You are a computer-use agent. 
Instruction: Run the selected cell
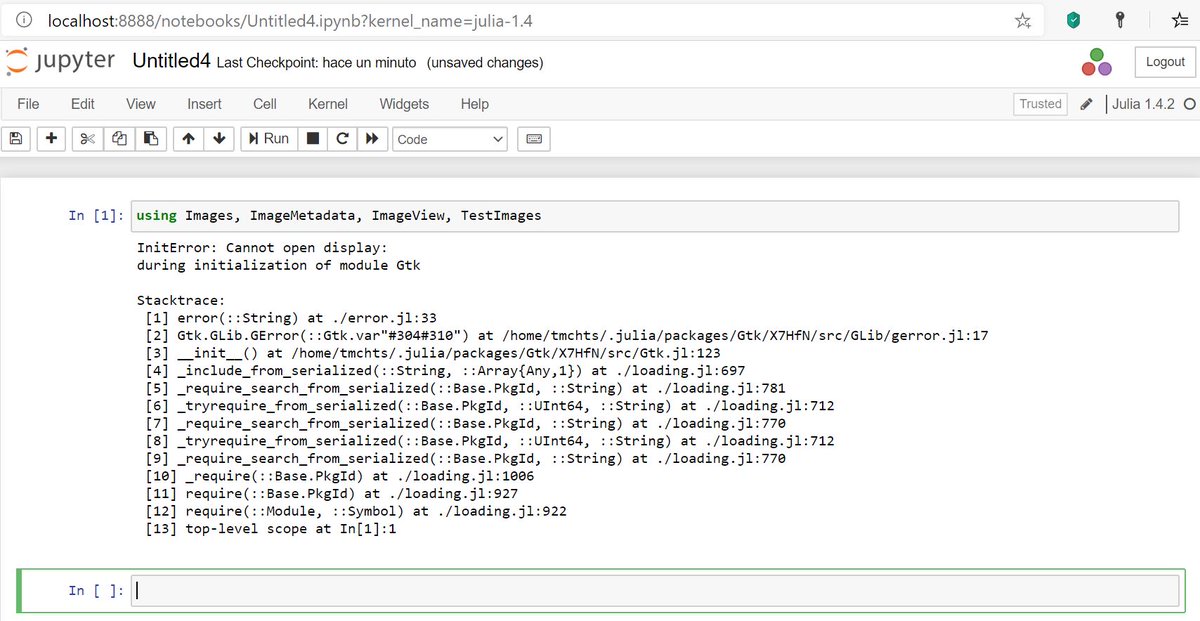269,139
